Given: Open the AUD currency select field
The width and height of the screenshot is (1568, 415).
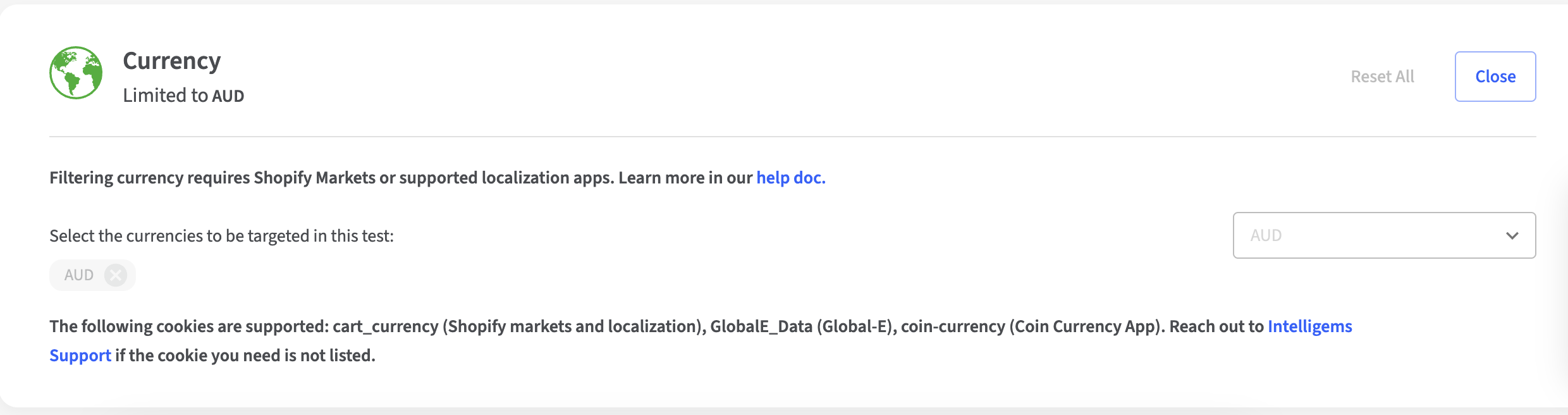Looking at the screenshot, I should [1359, 235].
